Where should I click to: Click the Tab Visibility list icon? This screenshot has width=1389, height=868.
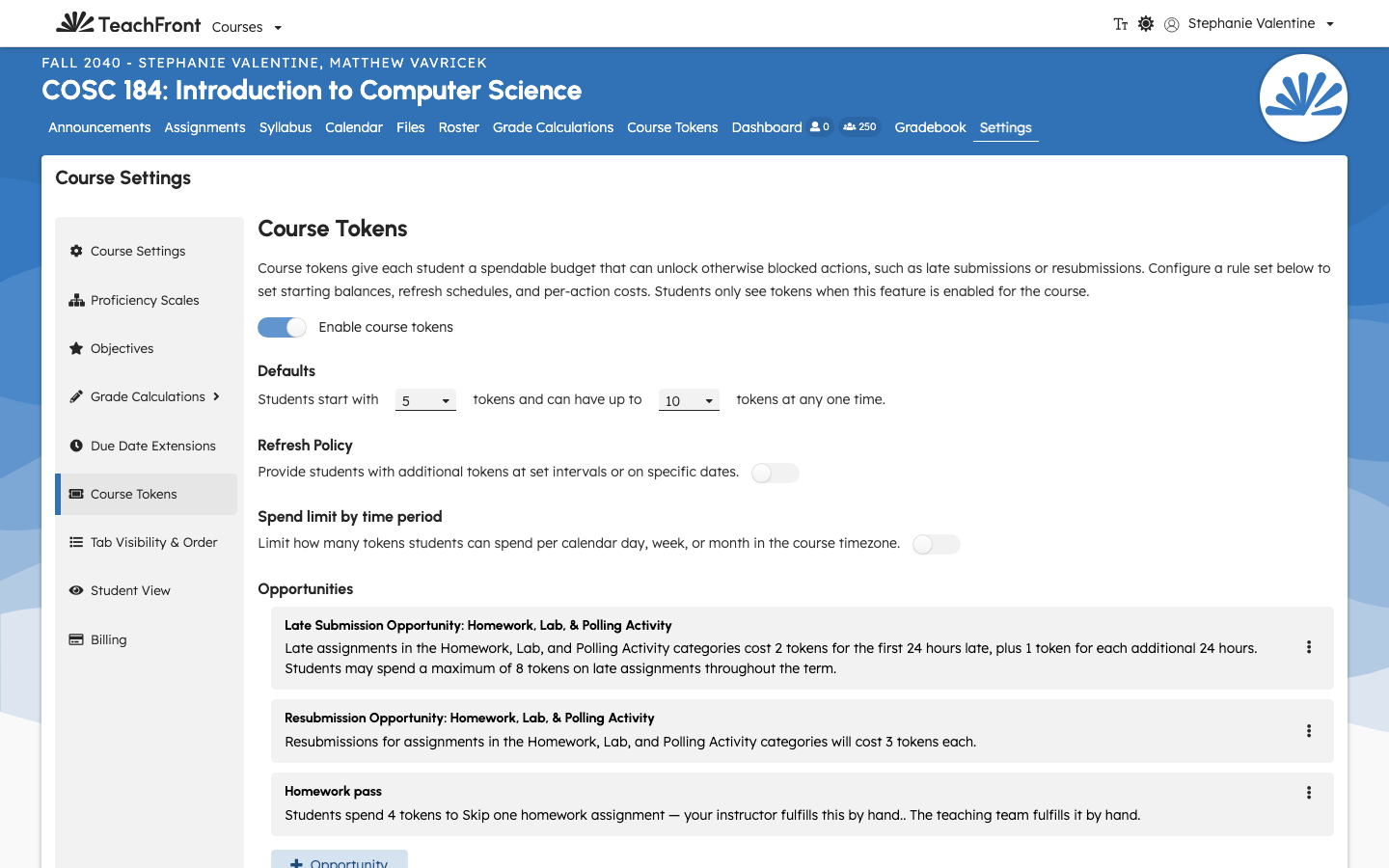(76, 542)
